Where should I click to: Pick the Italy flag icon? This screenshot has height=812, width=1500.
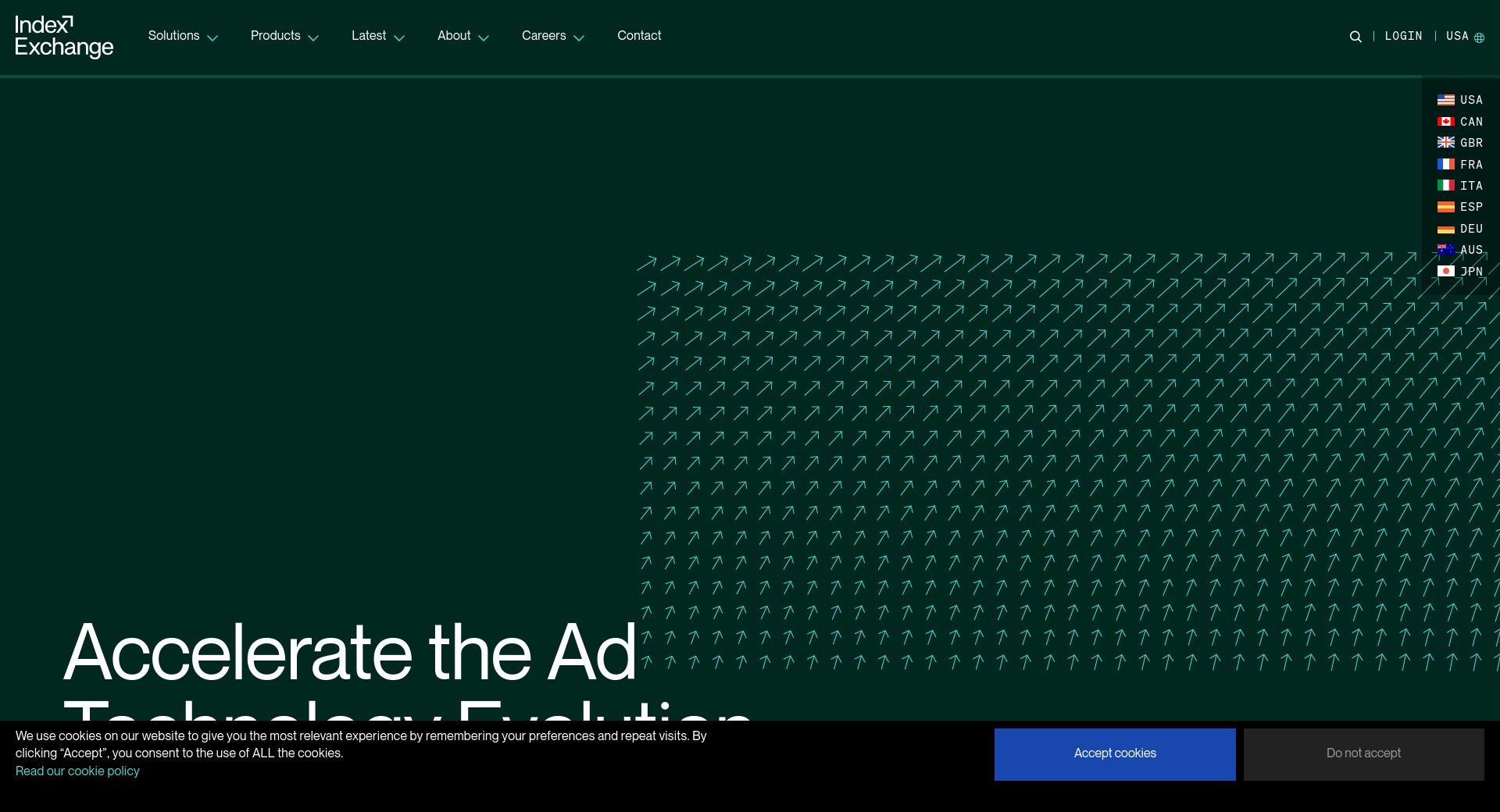[1445, 186]
